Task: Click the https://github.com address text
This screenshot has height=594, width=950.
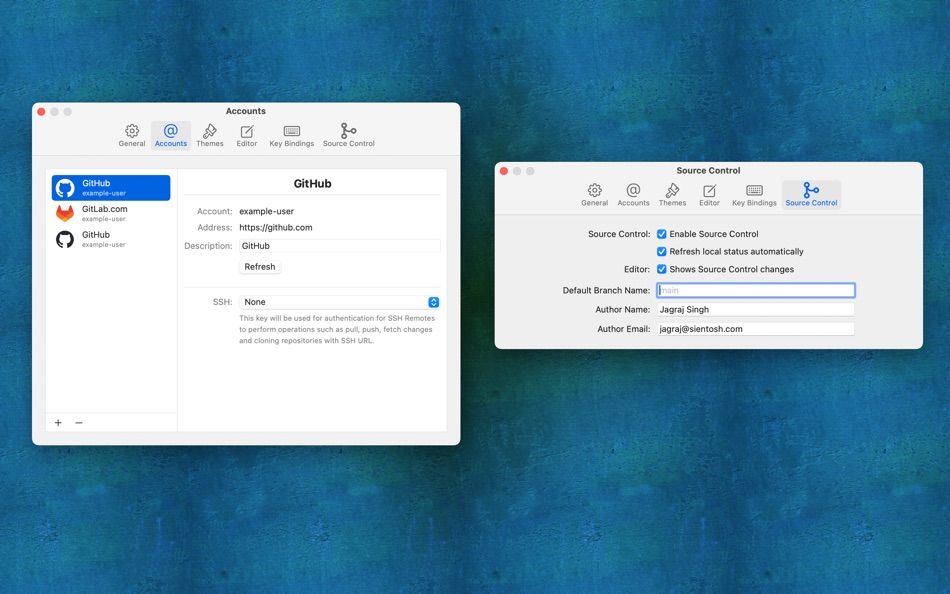Action: pos(276,227)
